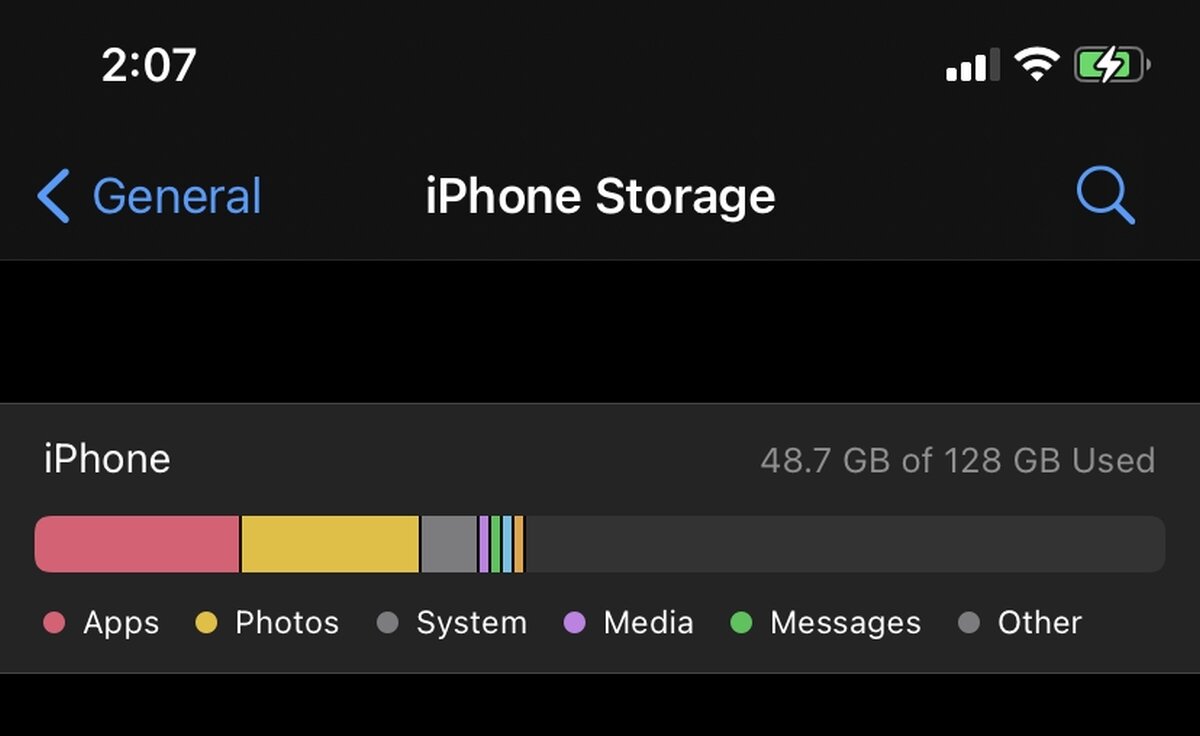The width and height of the screenshot is (1200, 736).
Task: Go back to General settings label
Action: tap(177, 196)
